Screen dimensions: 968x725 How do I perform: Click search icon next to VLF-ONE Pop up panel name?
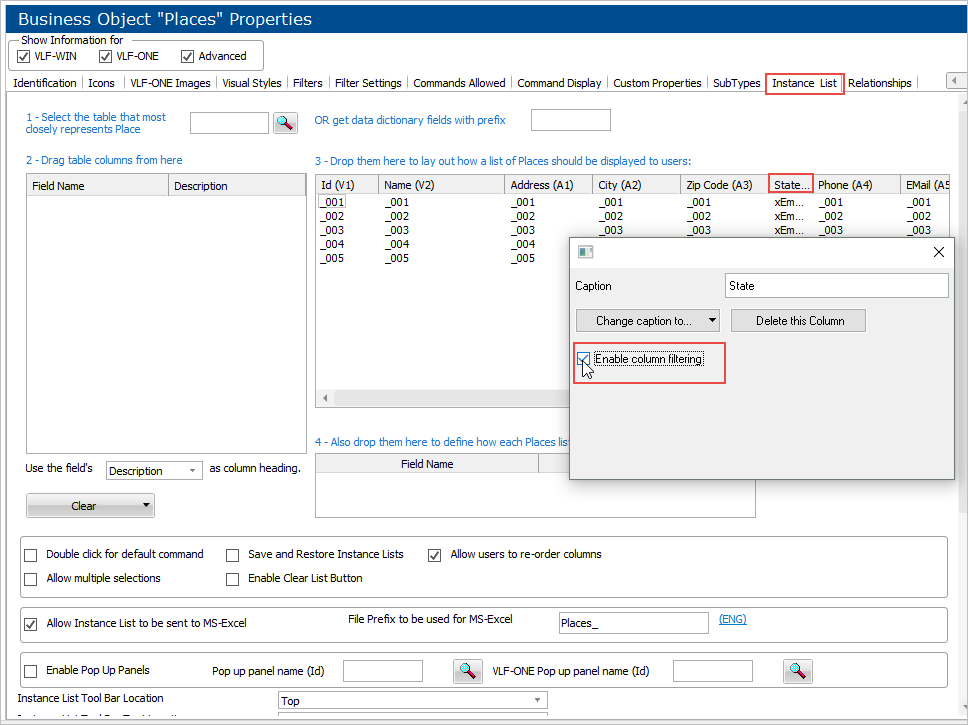[797, 671]
